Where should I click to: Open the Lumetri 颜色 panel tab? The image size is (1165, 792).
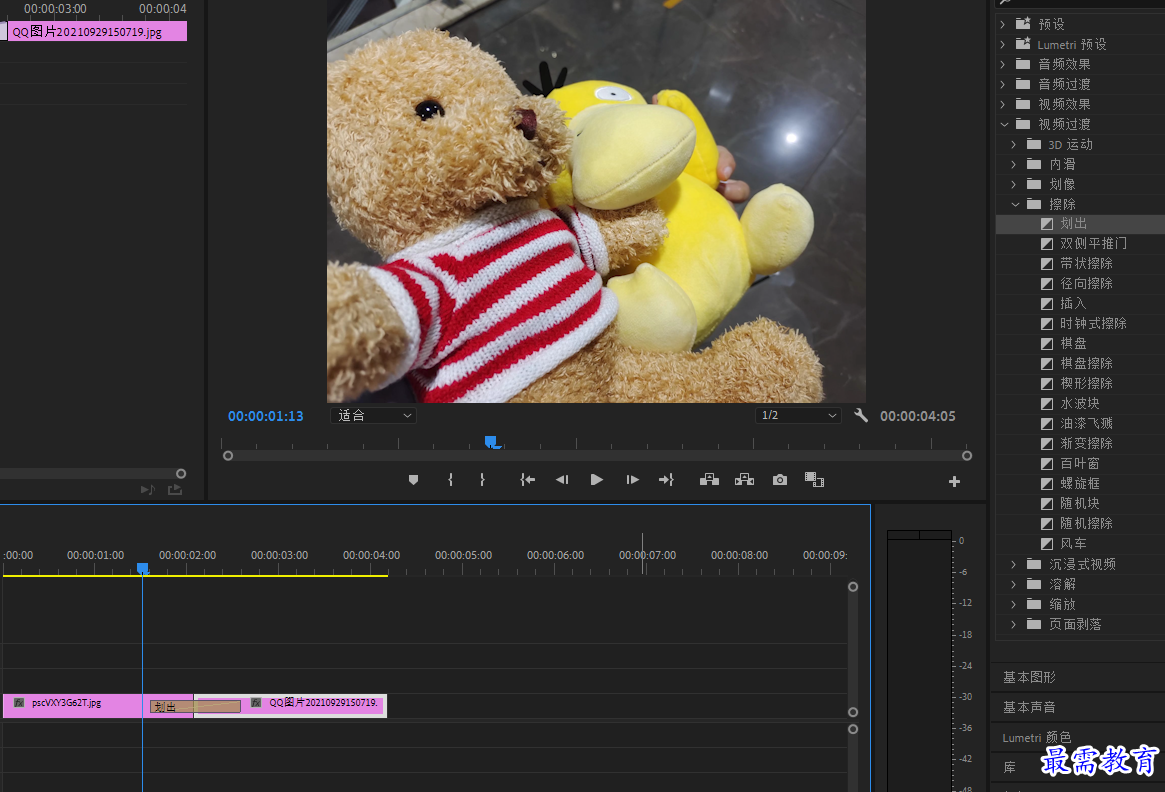1036,738
